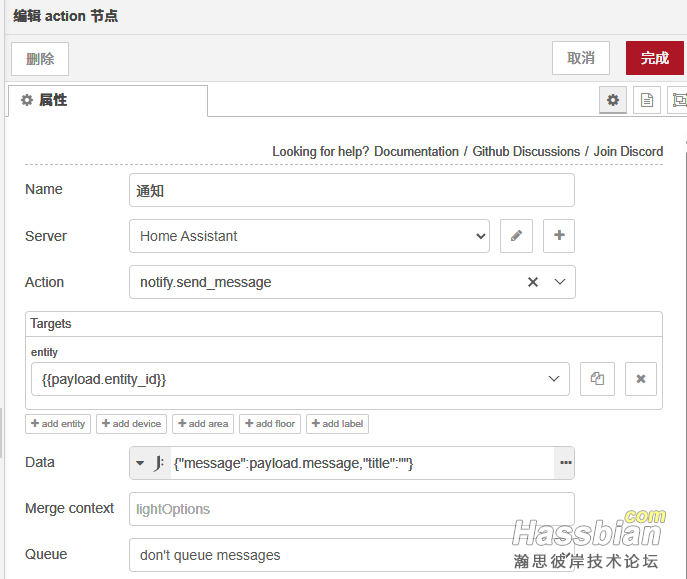Viewport: 687px width, 579px height.
Task: Open node properties gear icon tab
Action: (x=613, y=100)
